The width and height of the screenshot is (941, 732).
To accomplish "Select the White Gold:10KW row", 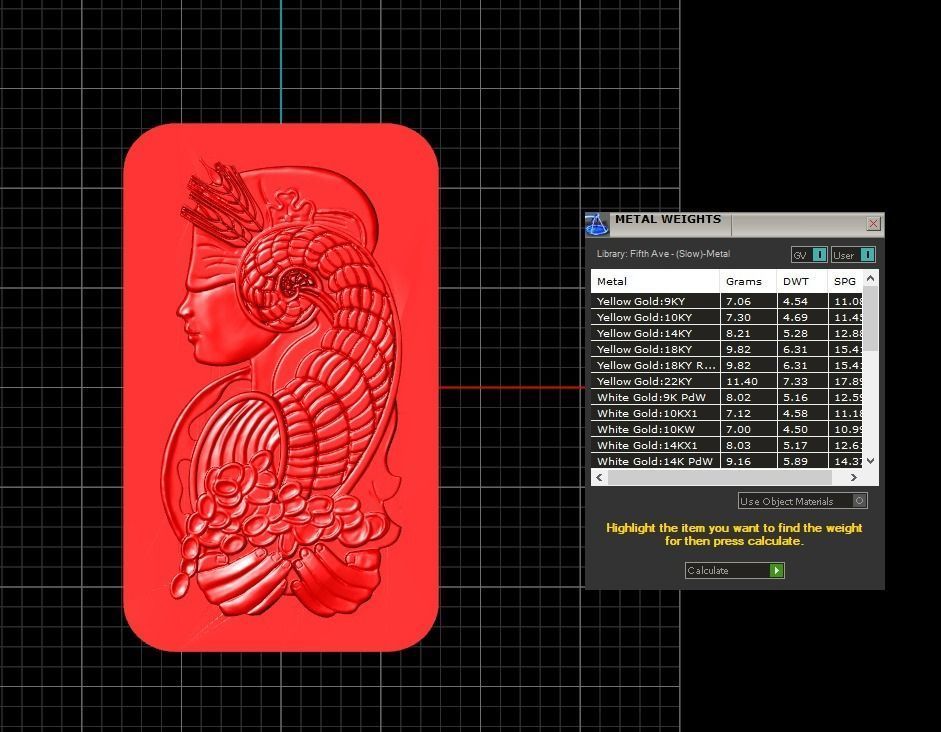I will coord(727,430).
